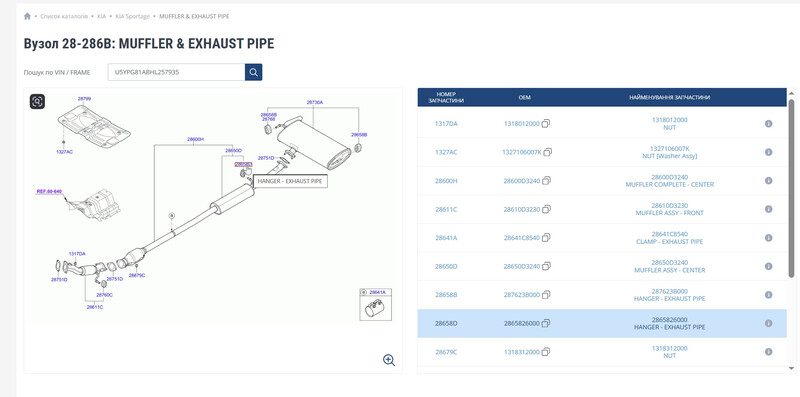Open the image search tool on the diagram

37,102
